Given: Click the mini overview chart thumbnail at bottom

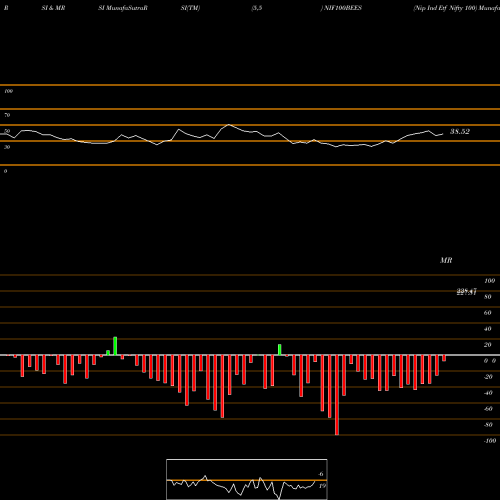Looking at the screenshot, I should 247,479.
